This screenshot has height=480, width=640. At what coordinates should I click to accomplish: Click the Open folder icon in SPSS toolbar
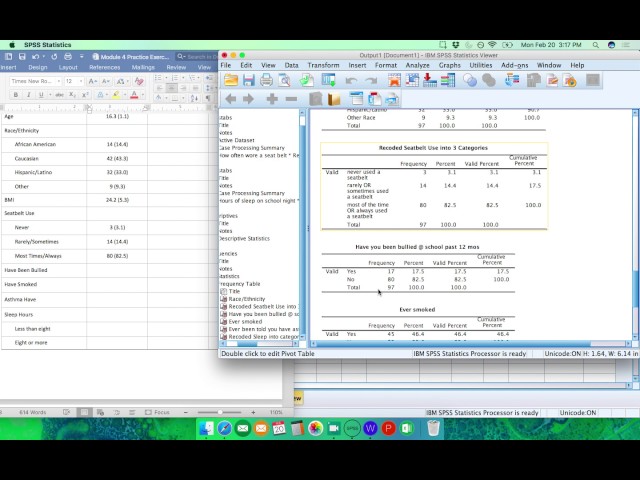231,80
